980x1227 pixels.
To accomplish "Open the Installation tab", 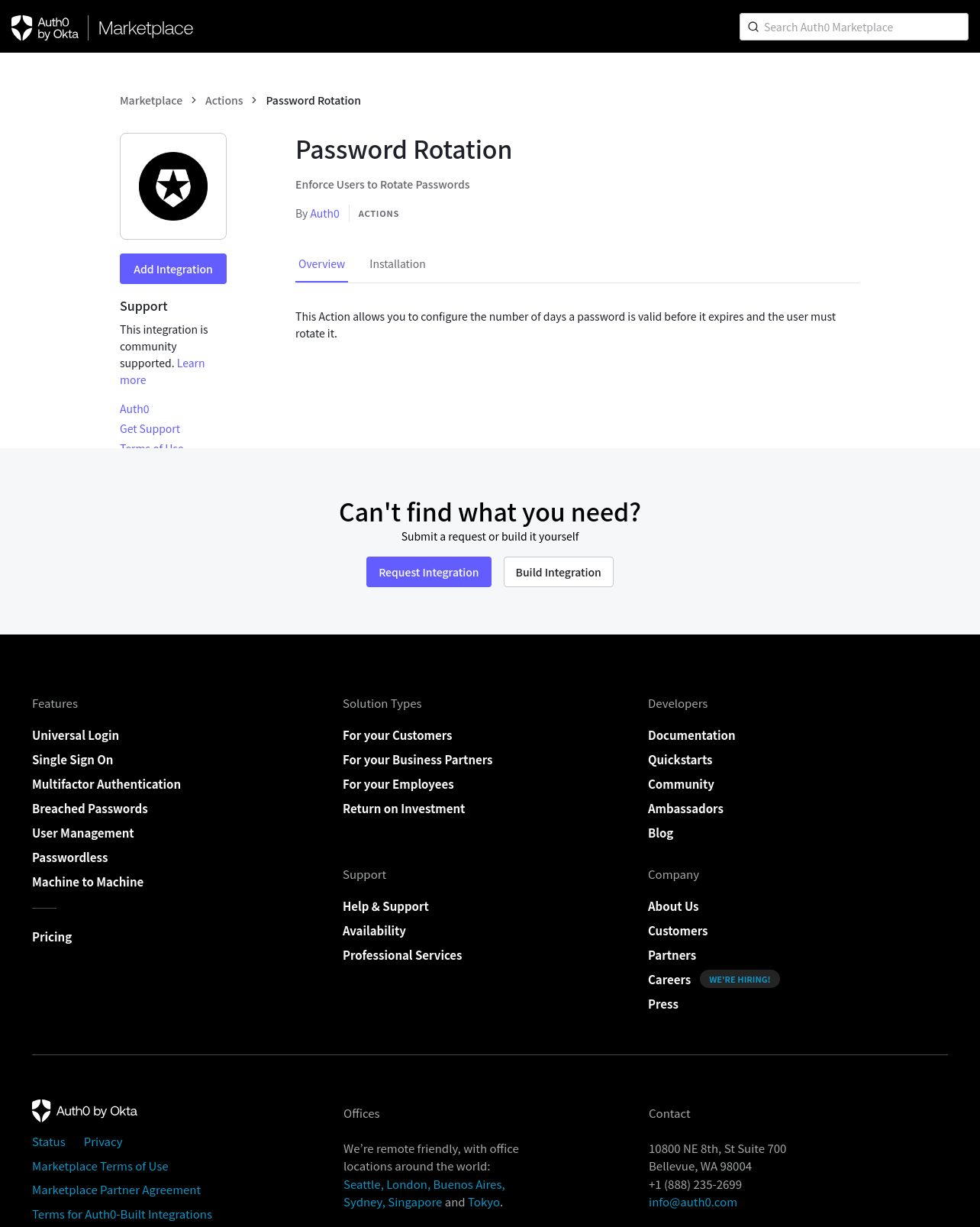I will click(398, 264).
